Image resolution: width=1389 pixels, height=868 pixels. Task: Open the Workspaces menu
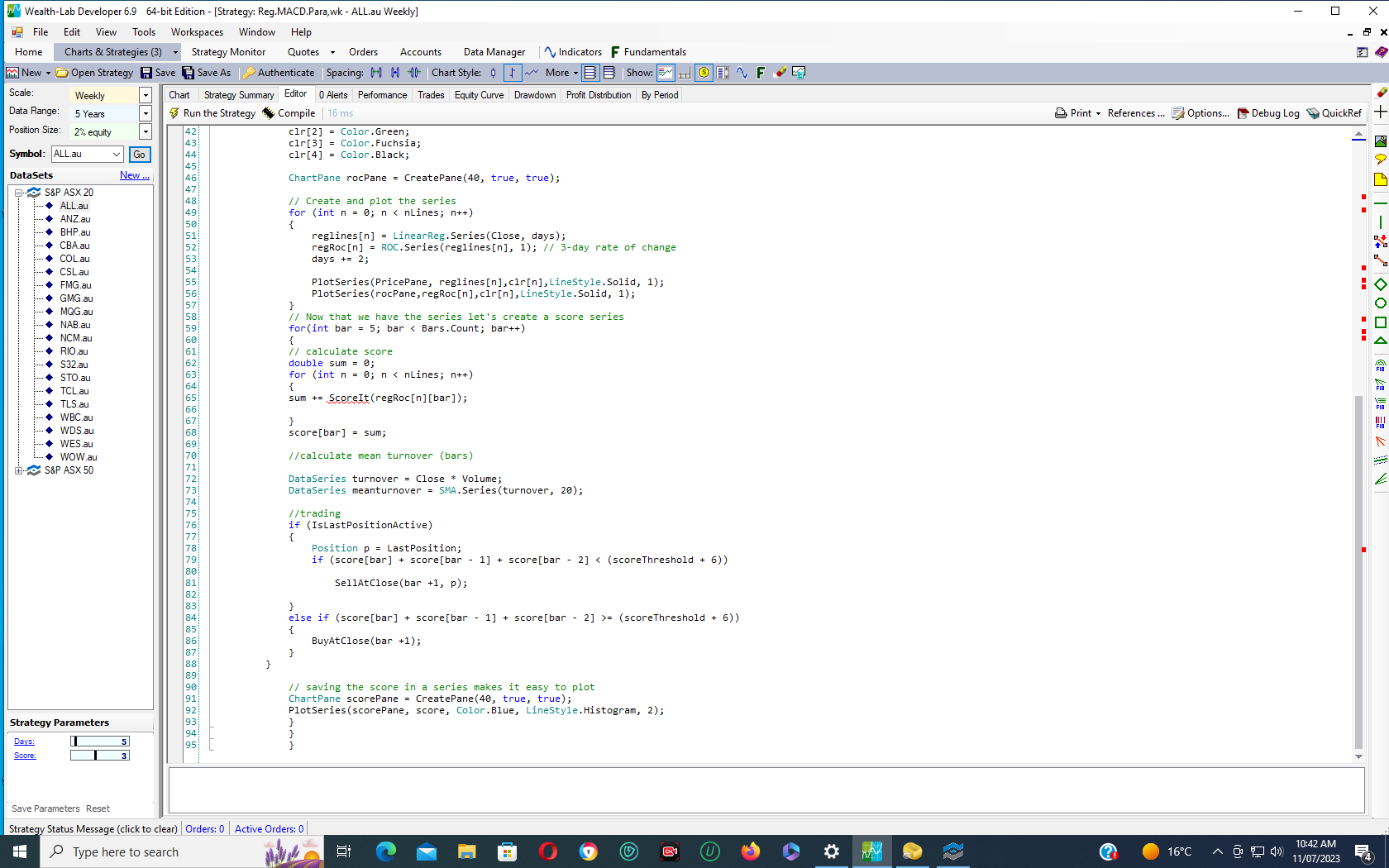point(197,32)
